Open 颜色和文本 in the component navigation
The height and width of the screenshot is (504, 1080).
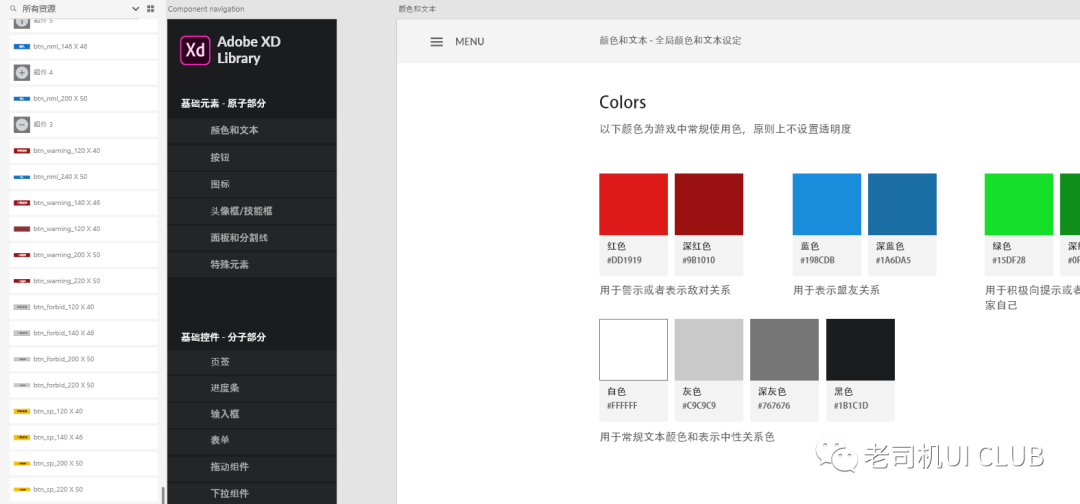252,130
